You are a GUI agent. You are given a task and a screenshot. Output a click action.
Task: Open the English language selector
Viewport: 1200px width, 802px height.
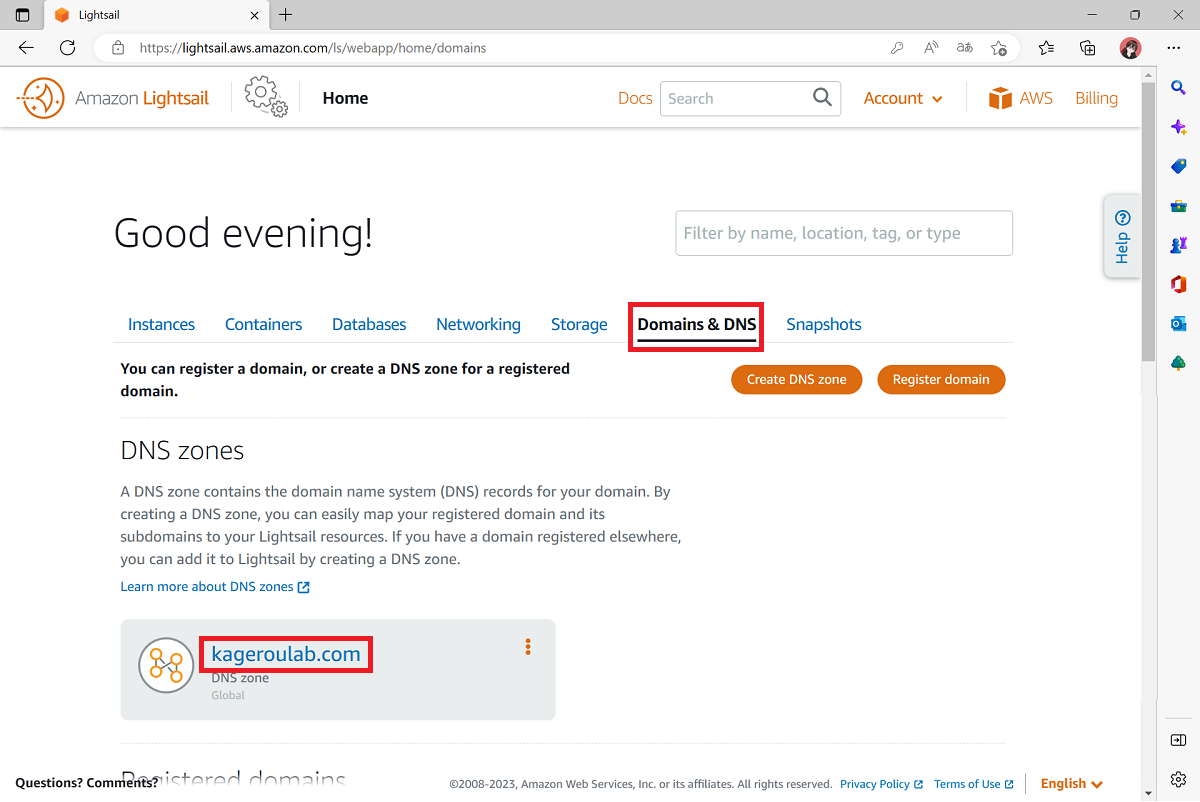tap(1070, 783)
